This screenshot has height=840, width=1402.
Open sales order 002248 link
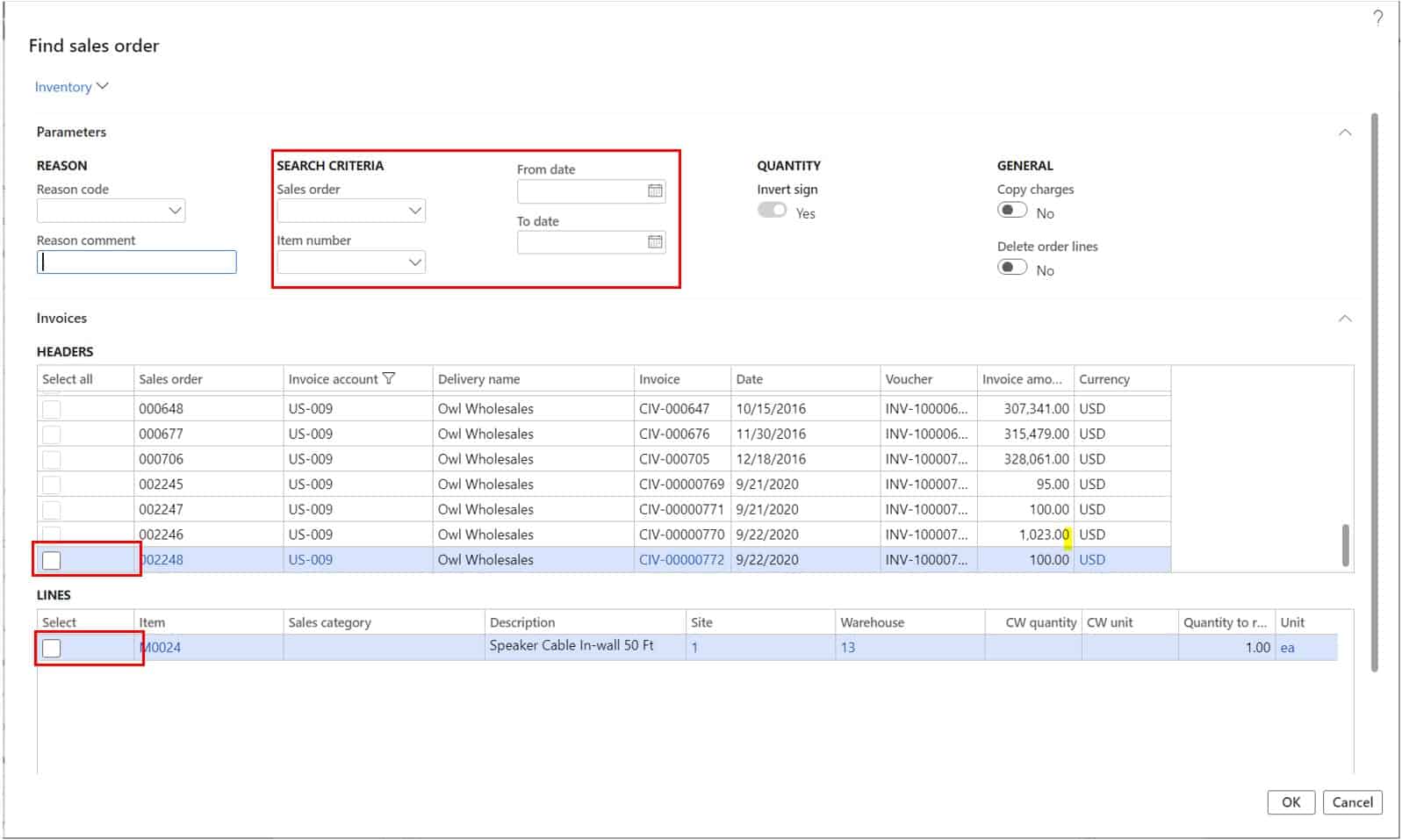(162, 560)
